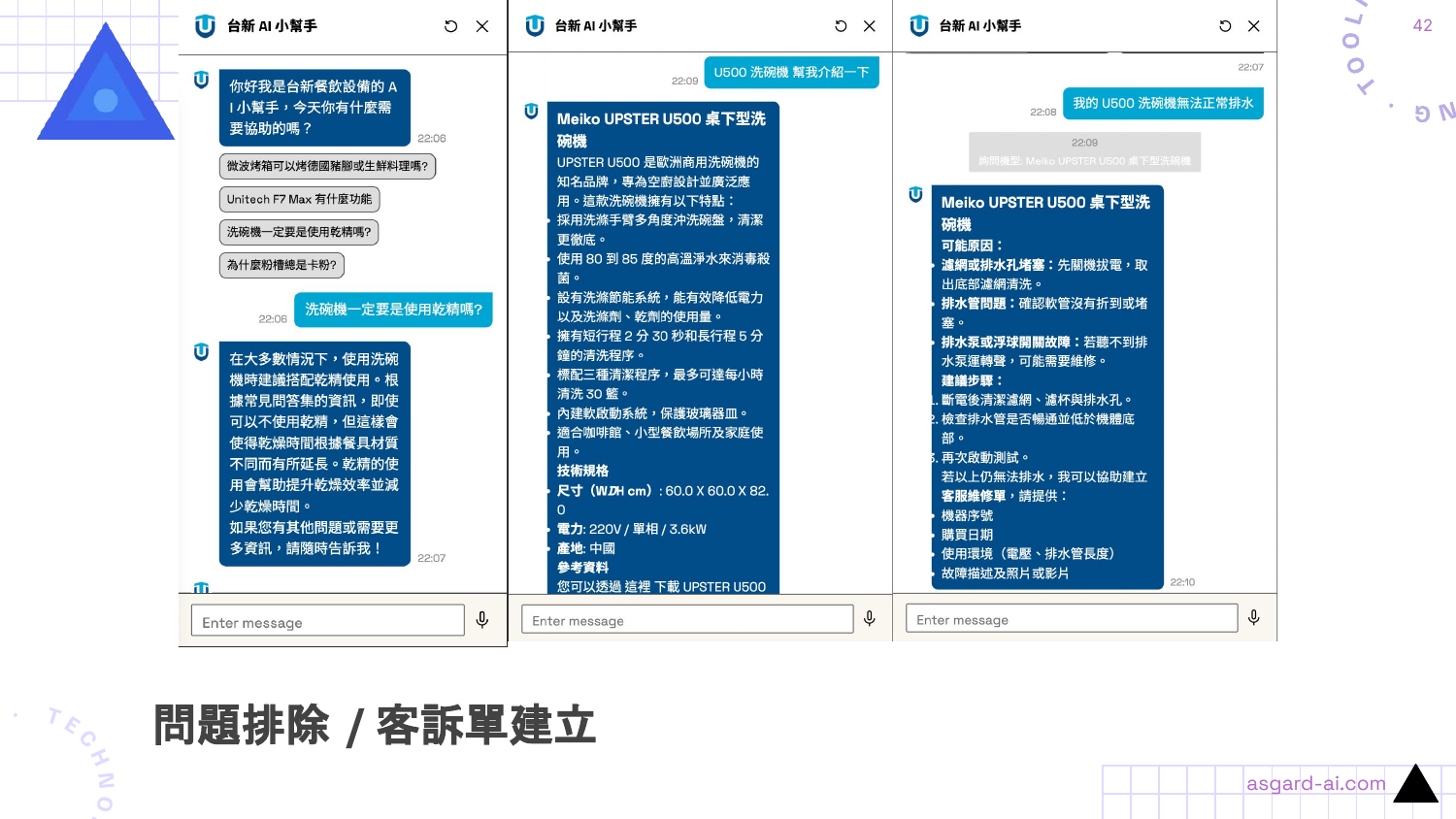Click greeting message 你好我是台新餐飲設備的 AI 小幫手
The width and height of the screenshot is (1456, 819).
tap(314, 107)
